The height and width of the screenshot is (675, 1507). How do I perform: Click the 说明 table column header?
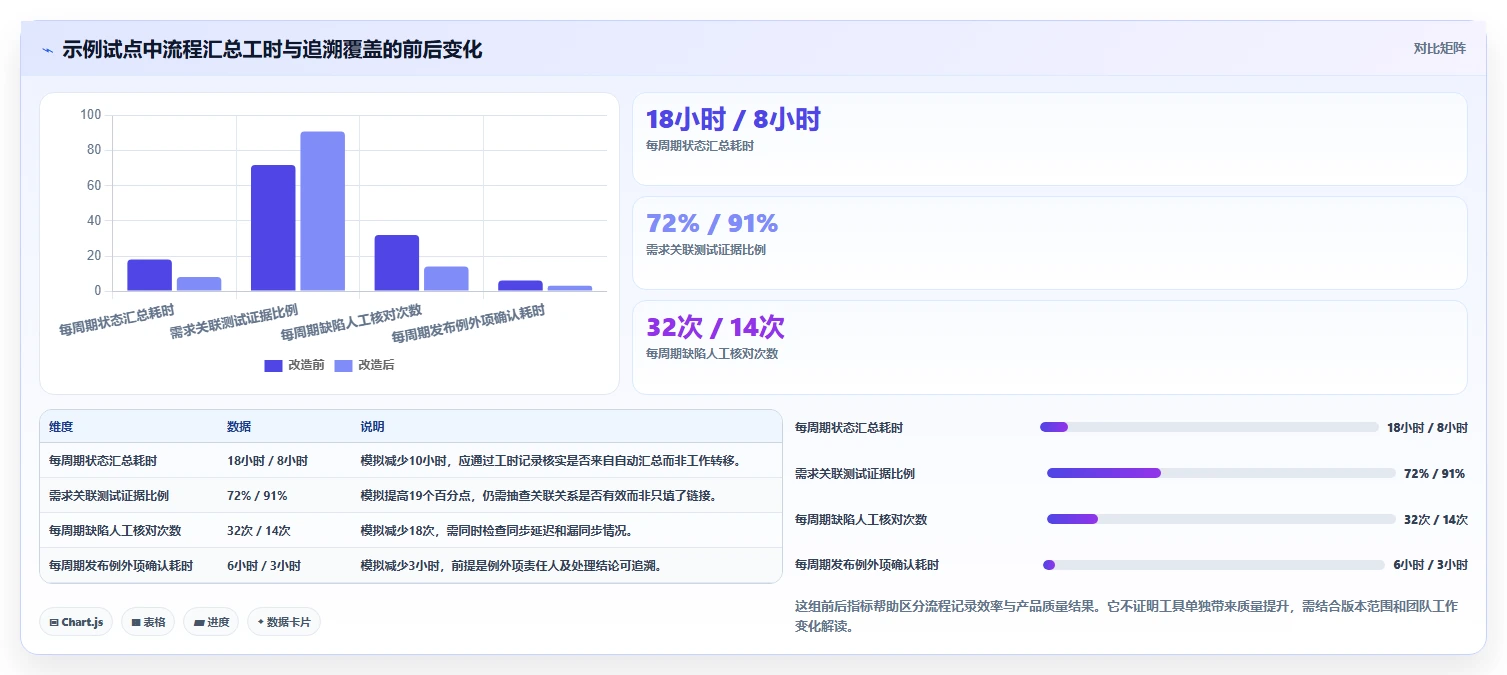coord(373,427)
